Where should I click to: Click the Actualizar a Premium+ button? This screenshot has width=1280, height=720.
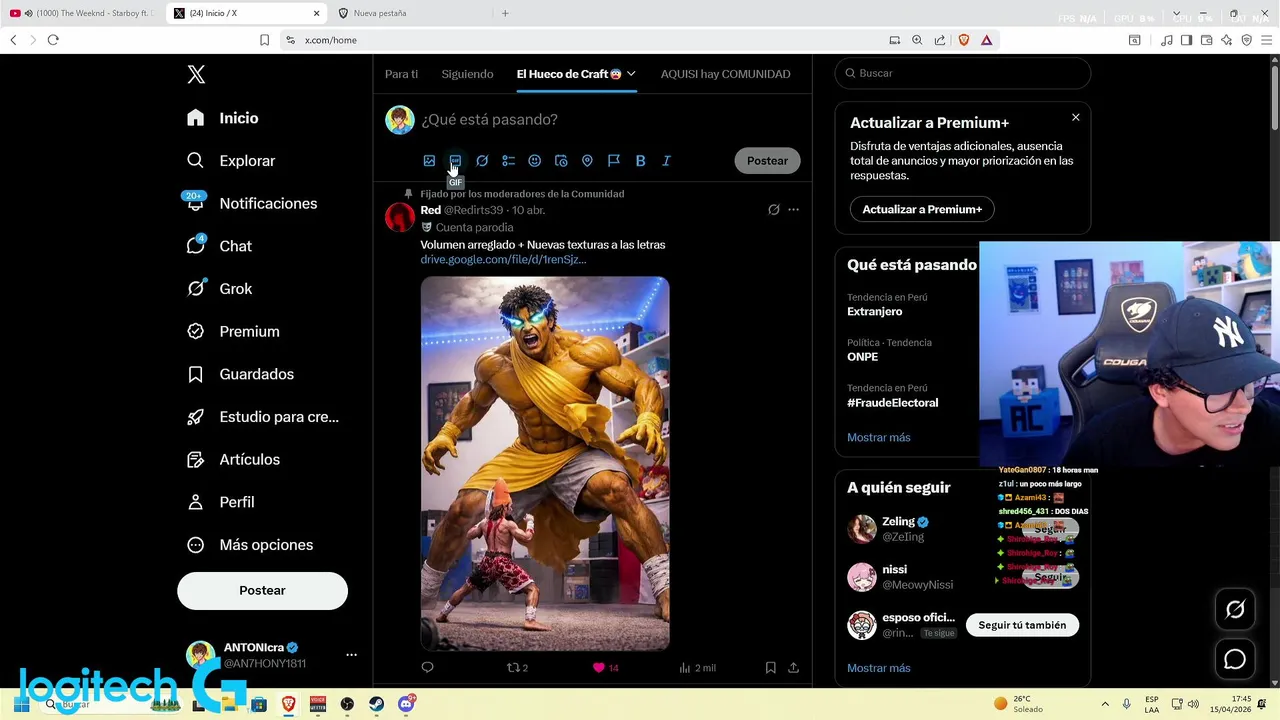[x=922, y=209]
